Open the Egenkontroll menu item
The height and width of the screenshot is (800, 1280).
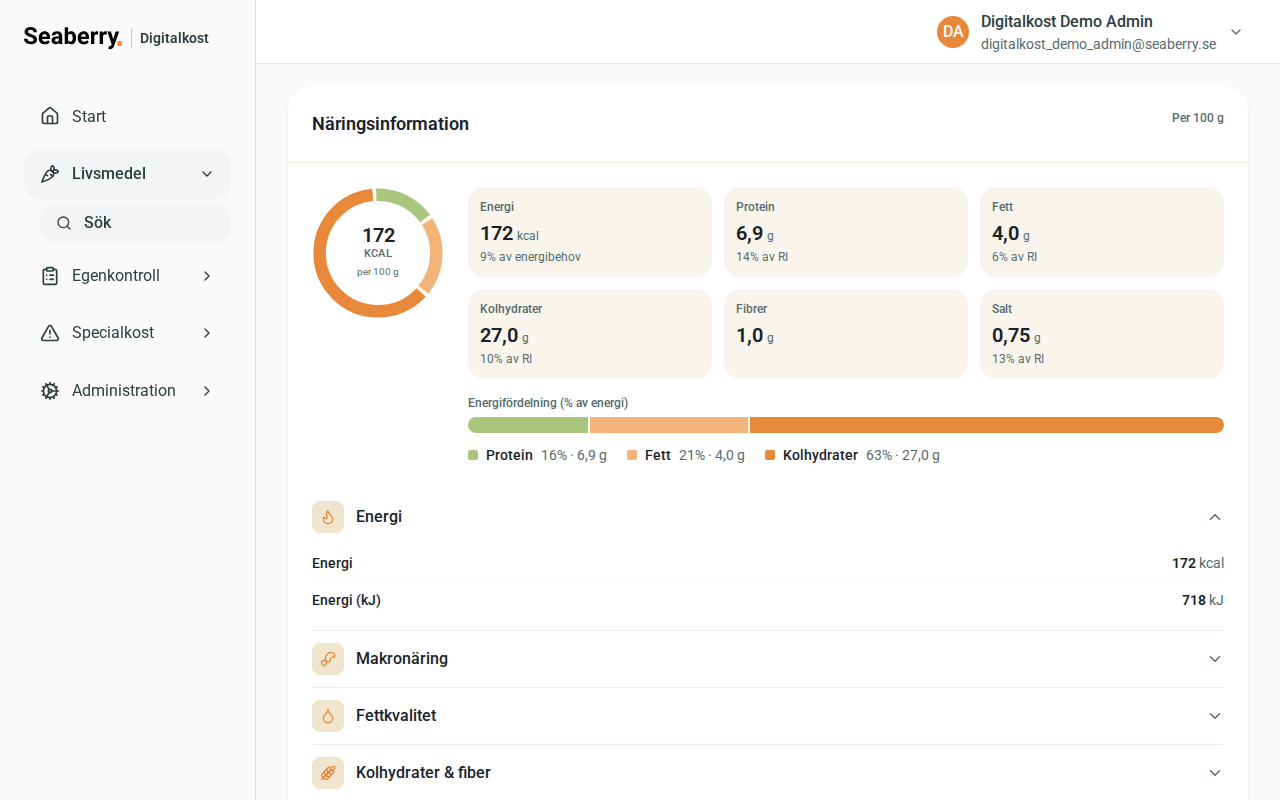[127, 276]
